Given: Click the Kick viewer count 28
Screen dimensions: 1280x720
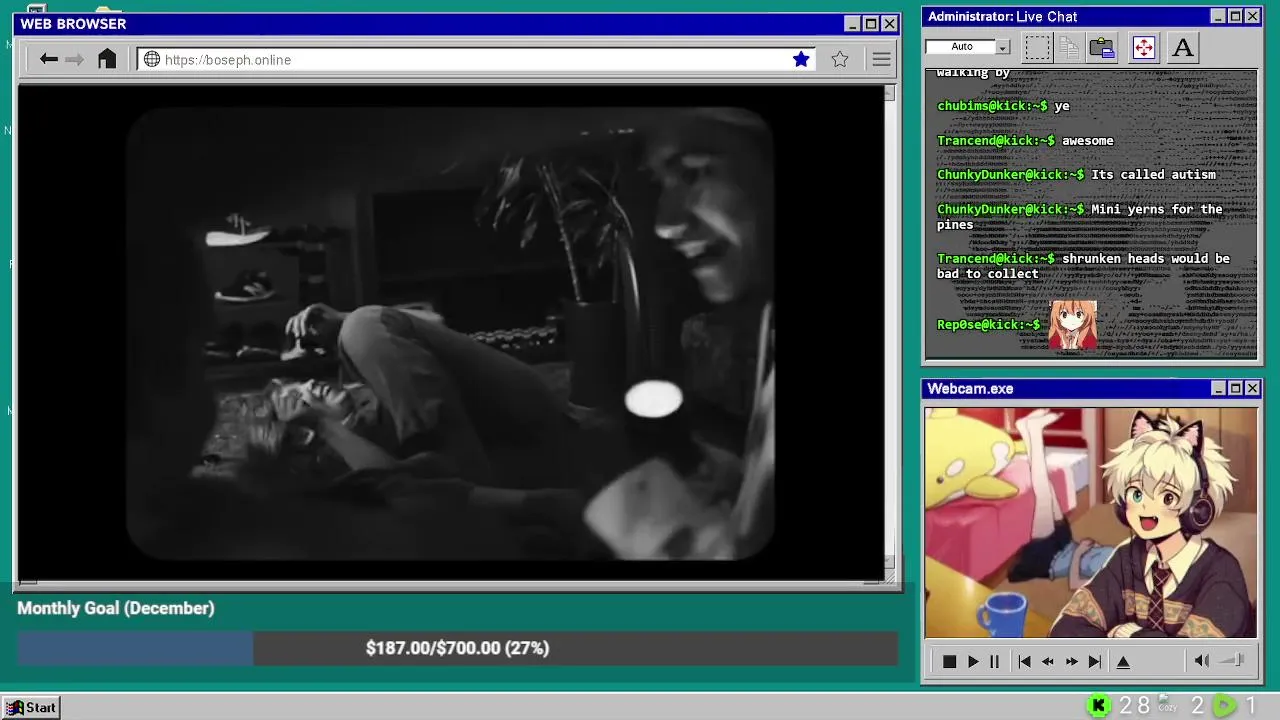Looking at the screenshot, I should click(x=1134, y=706).
